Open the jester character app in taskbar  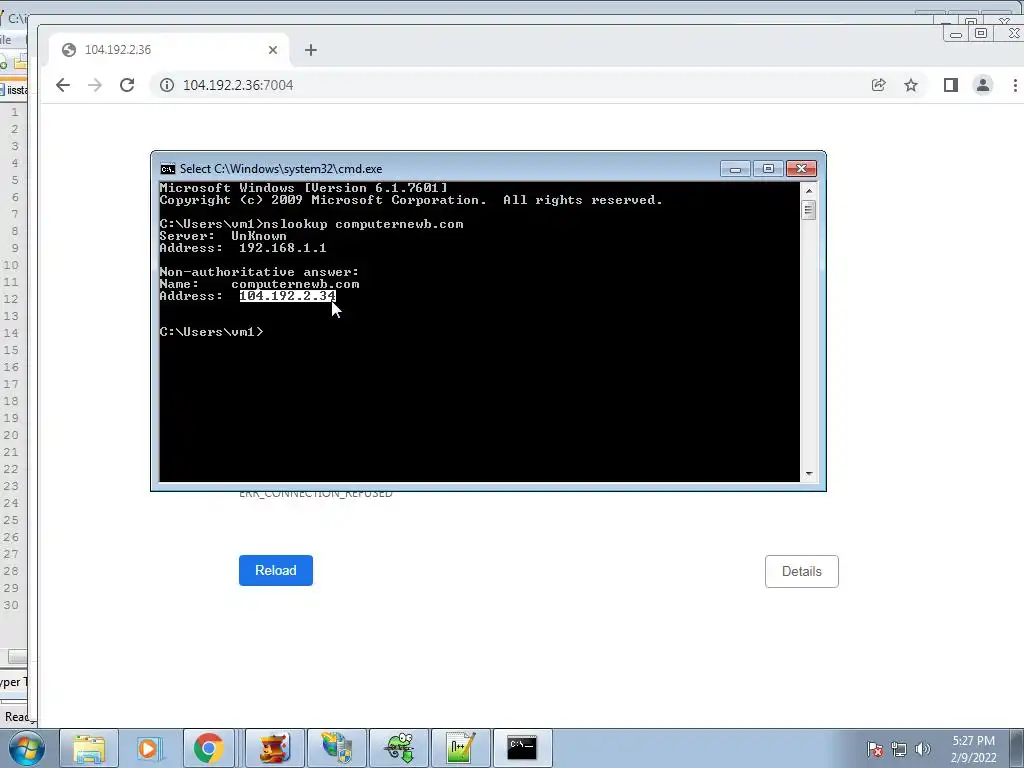click(275, 748)
